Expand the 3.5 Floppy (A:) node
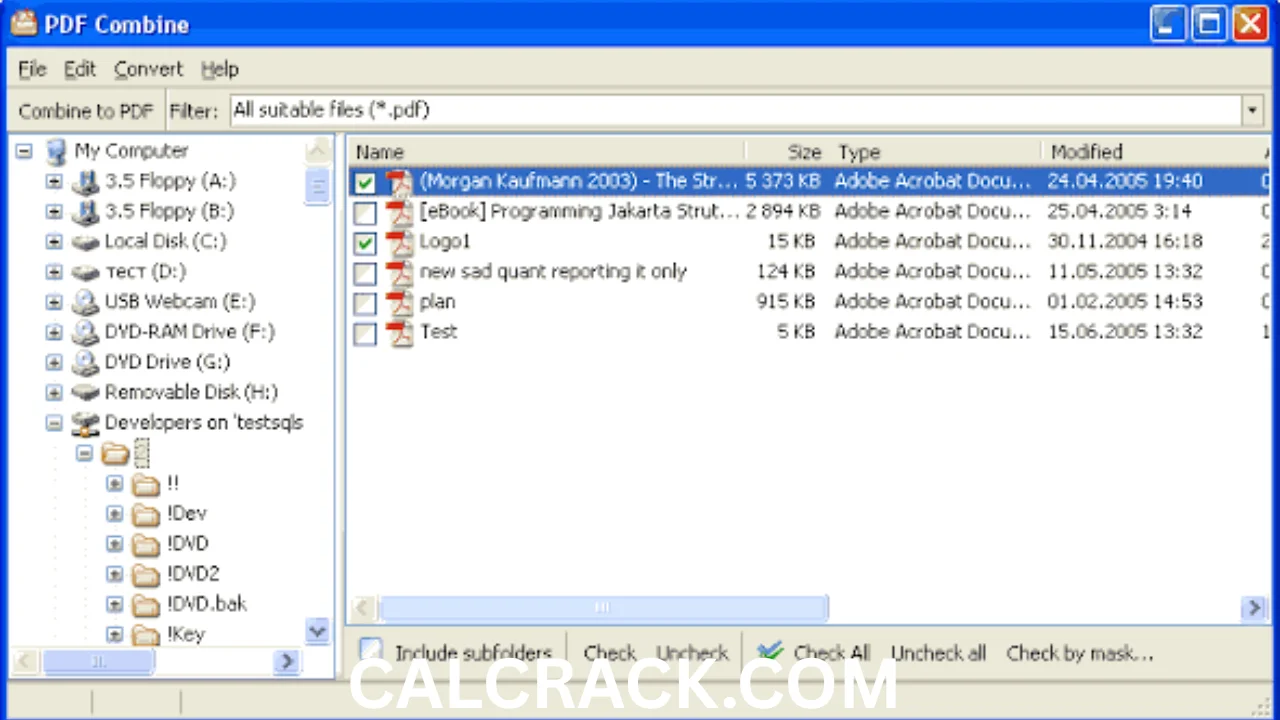 [54, 182]
